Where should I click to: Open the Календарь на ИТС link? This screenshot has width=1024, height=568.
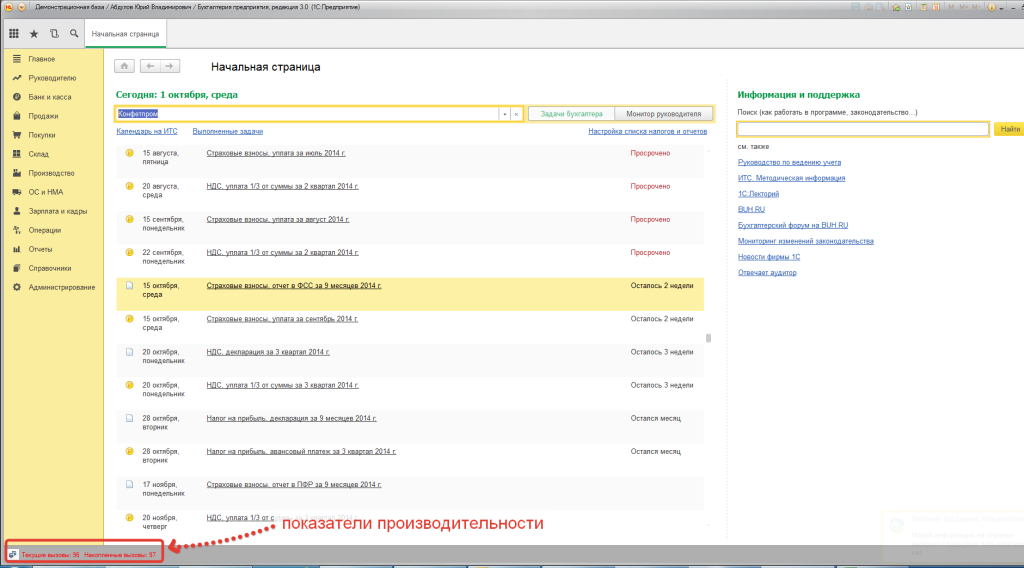(x=146, y=131)
